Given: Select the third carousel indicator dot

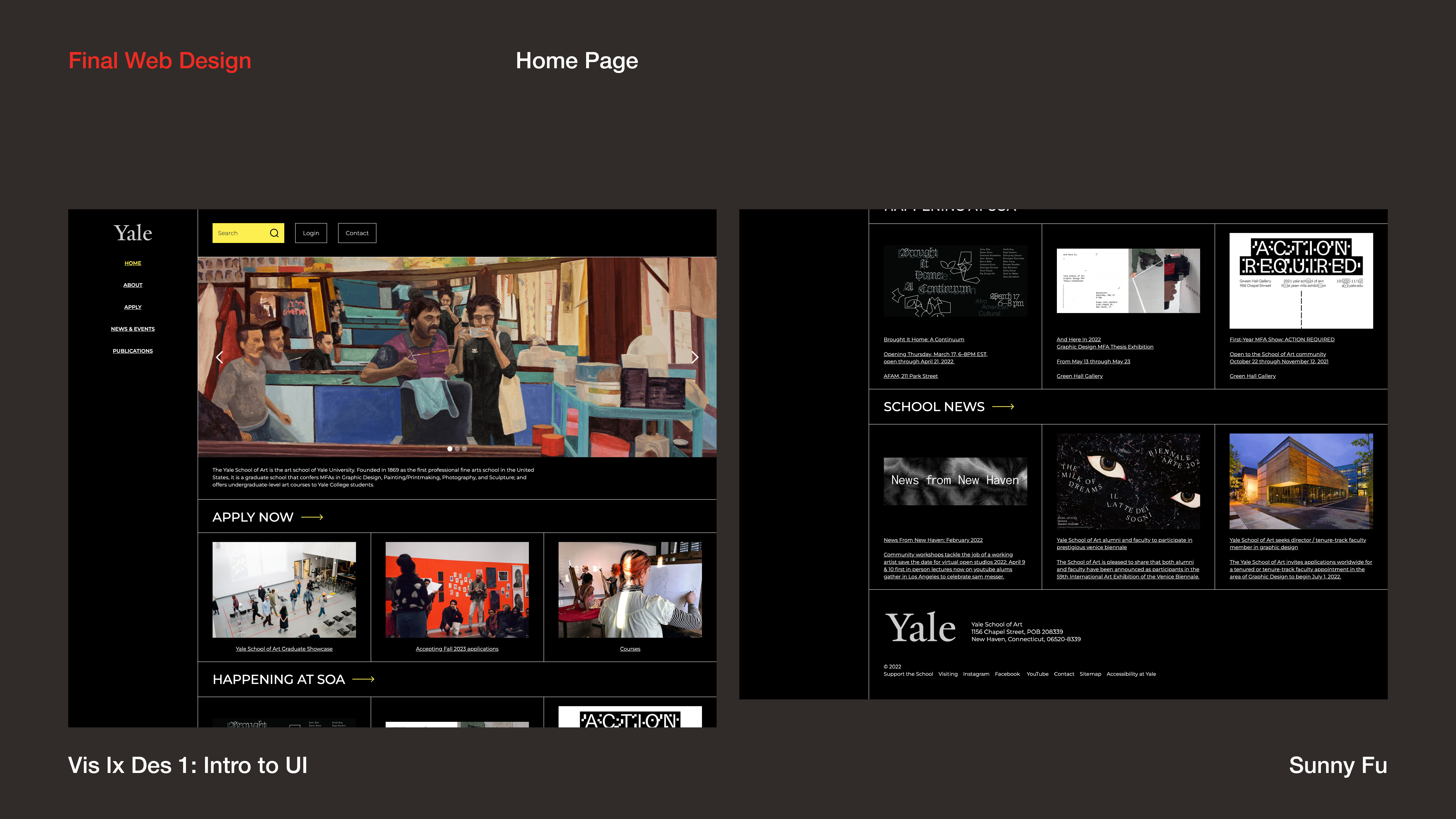Looking at the screenshot, I should coord(465,449).
